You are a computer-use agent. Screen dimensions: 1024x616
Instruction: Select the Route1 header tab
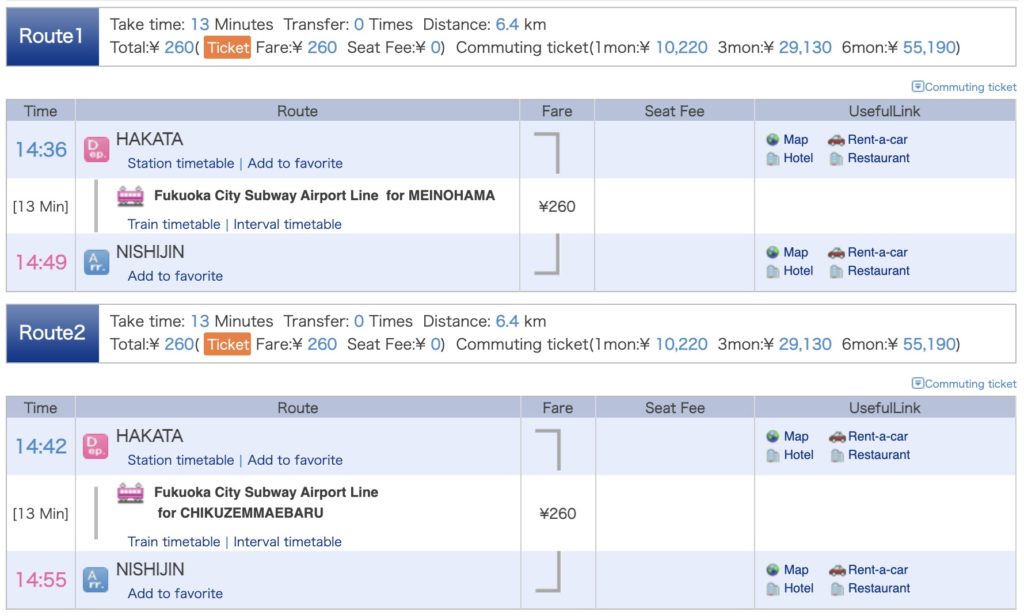coord(52,37)
